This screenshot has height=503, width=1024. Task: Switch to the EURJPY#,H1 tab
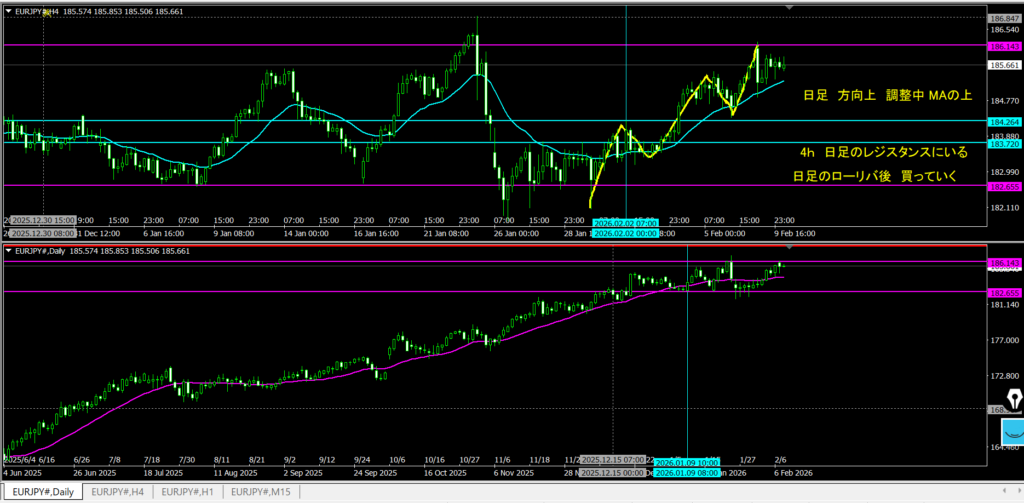pyautogui.click(x=188, y=492)
